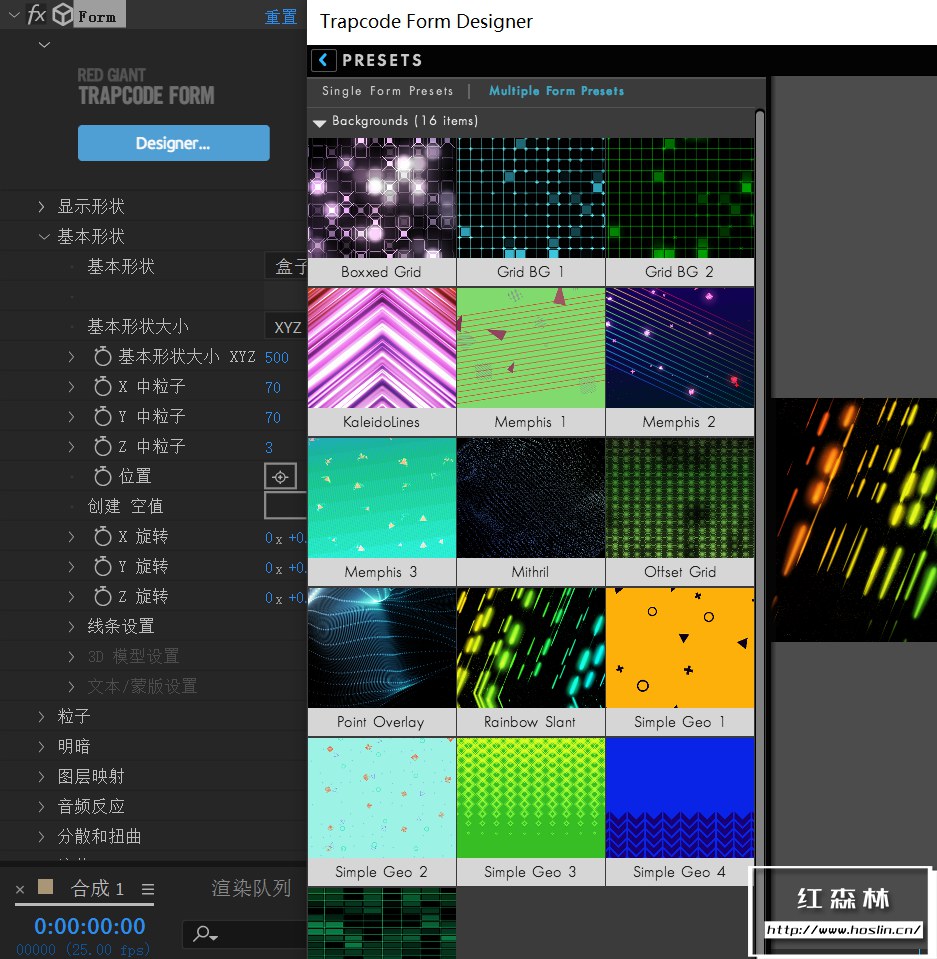Select the Grid BG 2 preset

tap(680, 212)
